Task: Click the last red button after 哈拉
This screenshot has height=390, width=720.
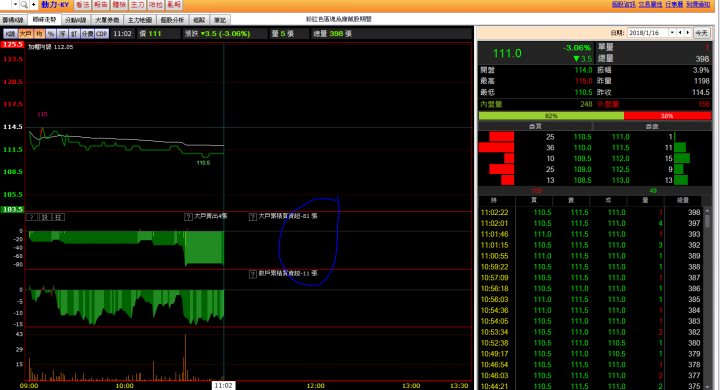Action: coord(174,5)
